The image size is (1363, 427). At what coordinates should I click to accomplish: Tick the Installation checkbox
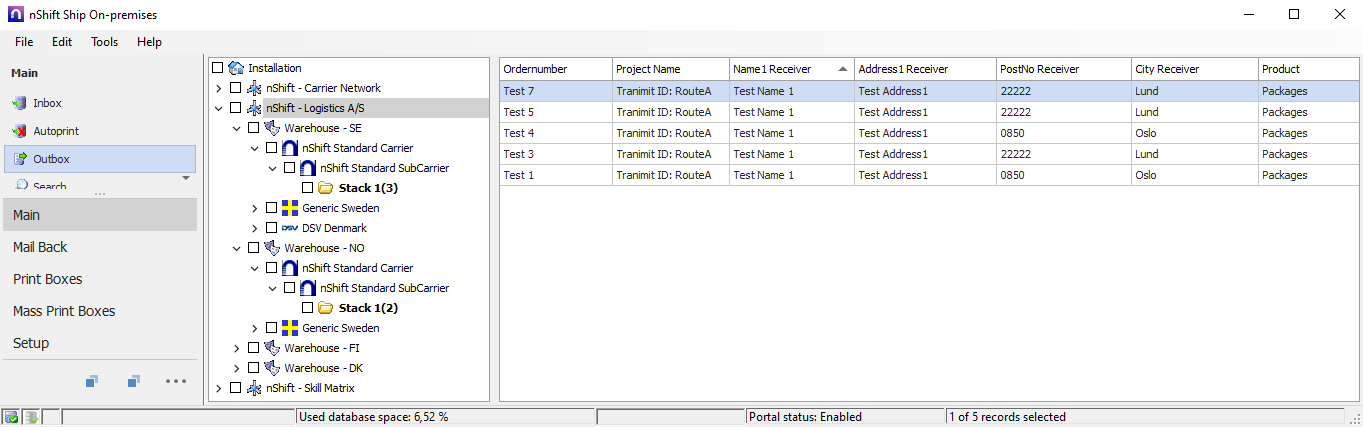click(218, 68)
